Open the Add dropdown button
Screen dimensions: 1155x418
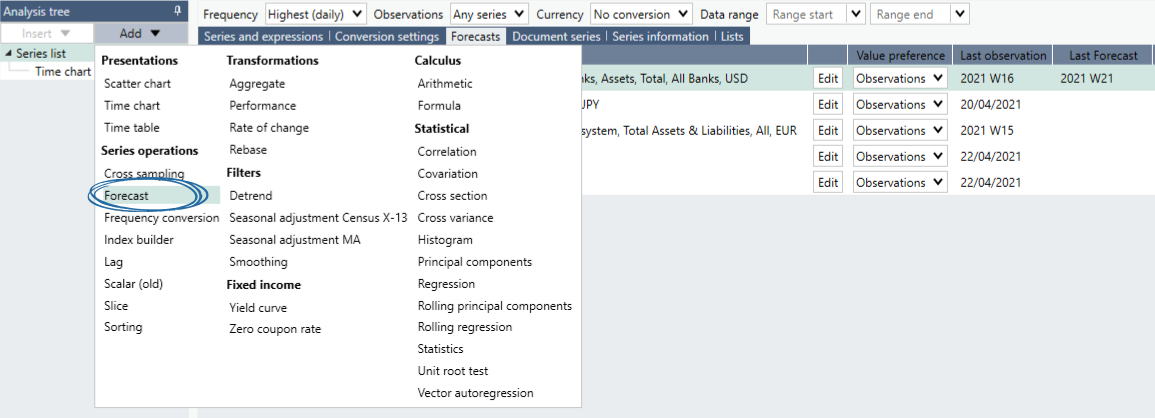(x=140, y=33)
